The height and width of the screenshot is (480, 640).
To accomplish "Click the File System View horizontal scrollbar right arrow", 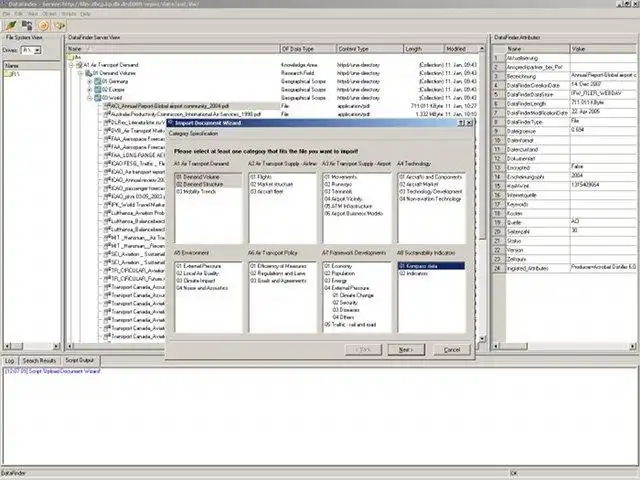I will coord(56,346).
